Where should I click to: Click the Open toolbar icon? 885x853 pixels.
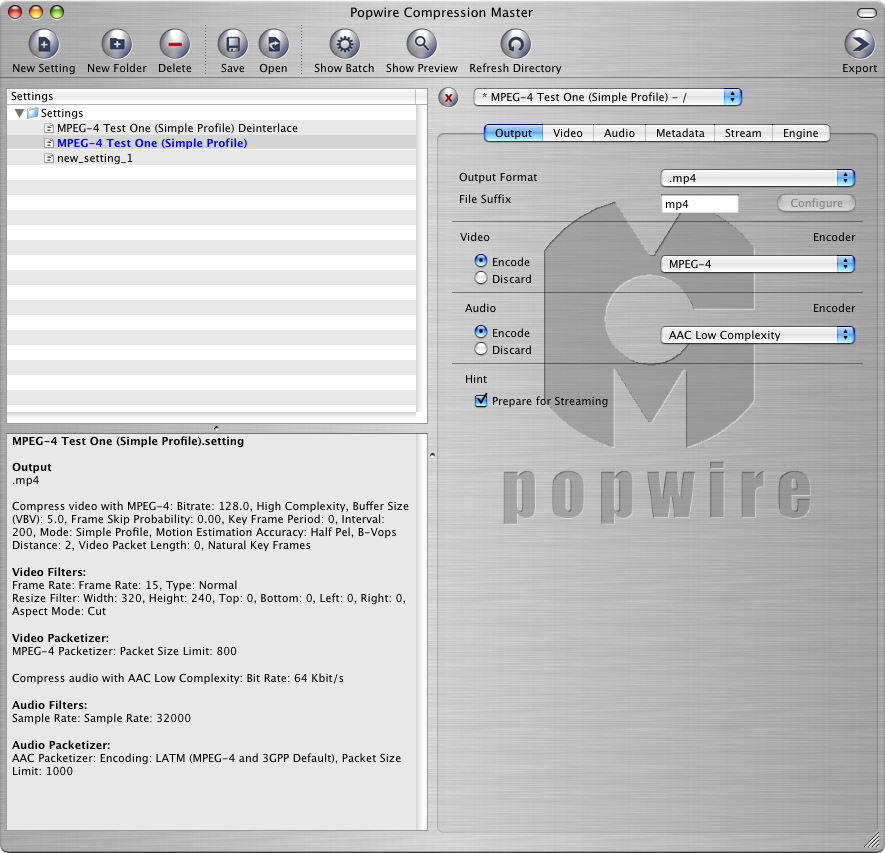click(273, 44)
